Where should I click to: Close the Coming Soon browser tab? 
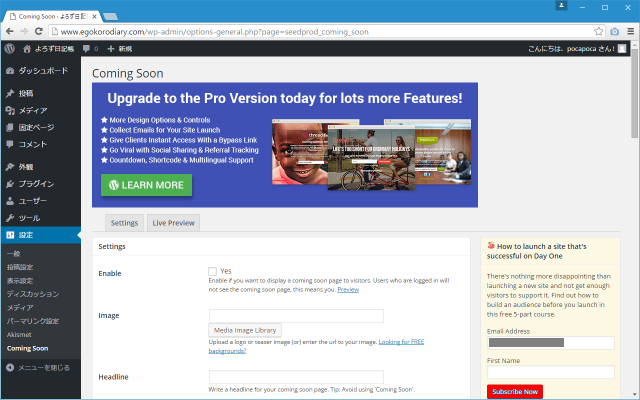[95, 16]
